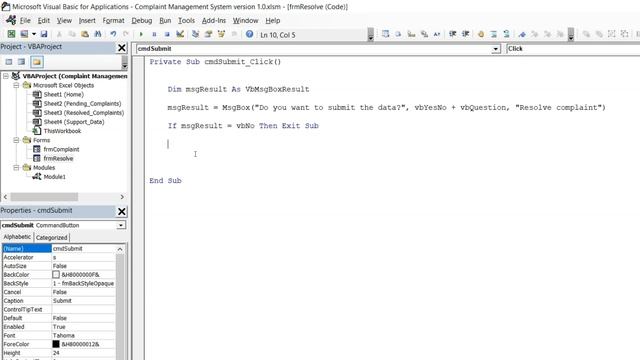
Task: Toggle Bookmark flag icon in edit toolbar
Action: tap(522, 34)
